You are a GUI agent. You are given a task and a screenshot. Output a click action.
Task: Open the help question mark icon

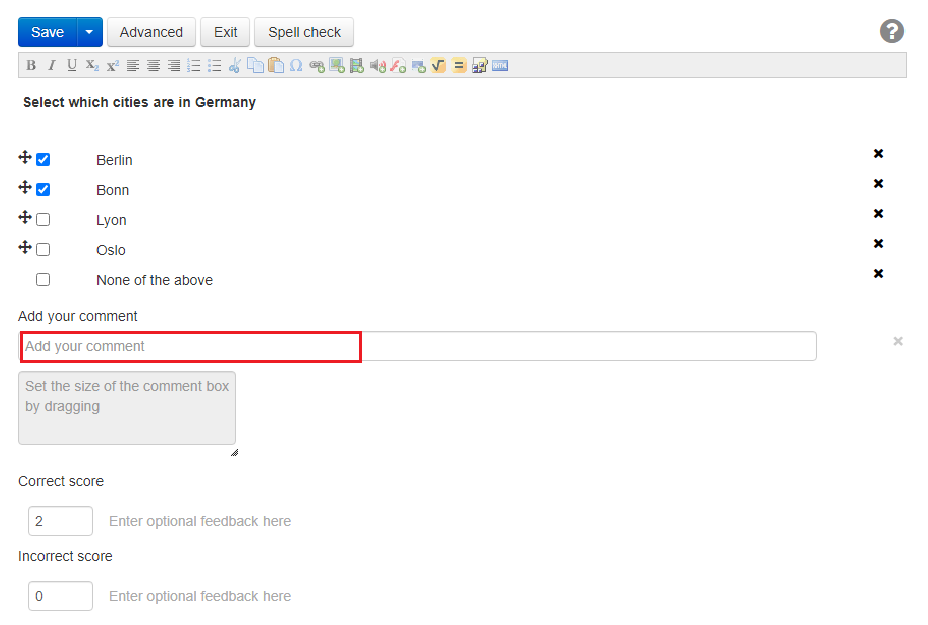pyautogui.click(x=891, y=31)
